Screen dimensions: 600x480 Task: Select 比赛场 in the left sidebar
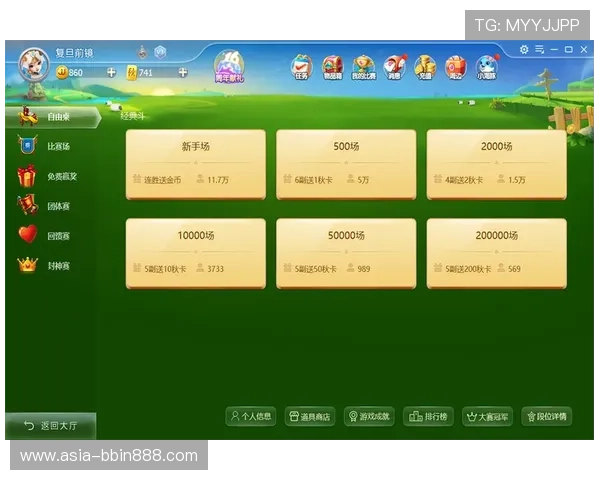point(50,146)
